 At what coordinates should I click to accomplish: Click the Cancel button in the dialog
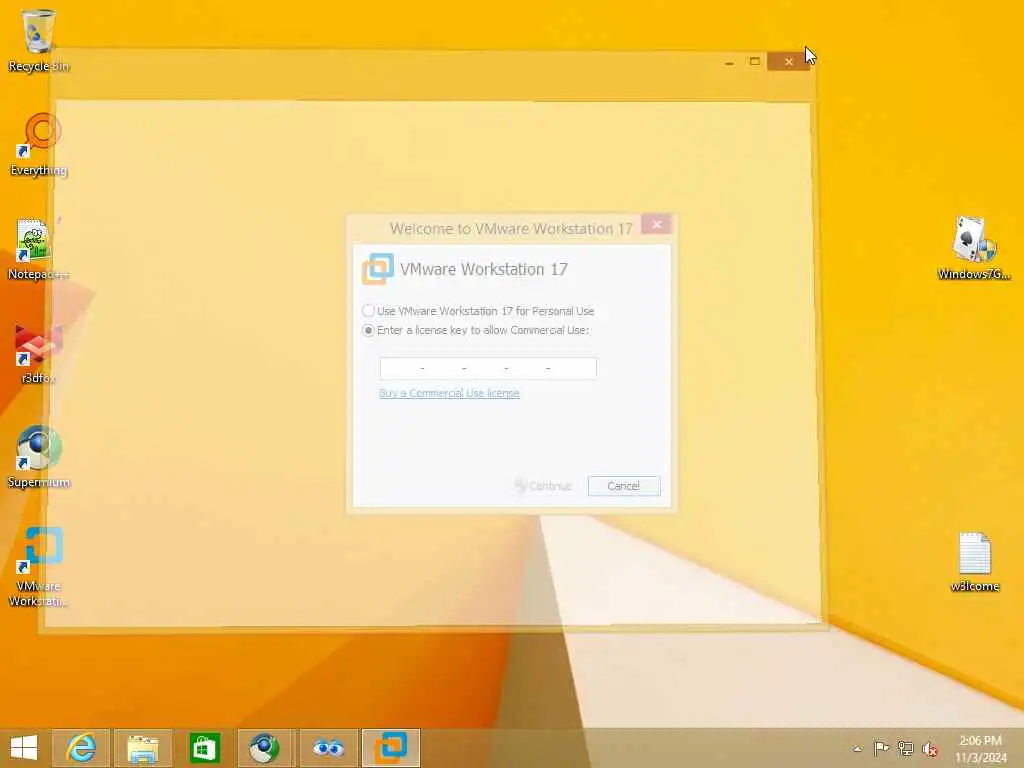pyautogui.click(x=624, y=486)
